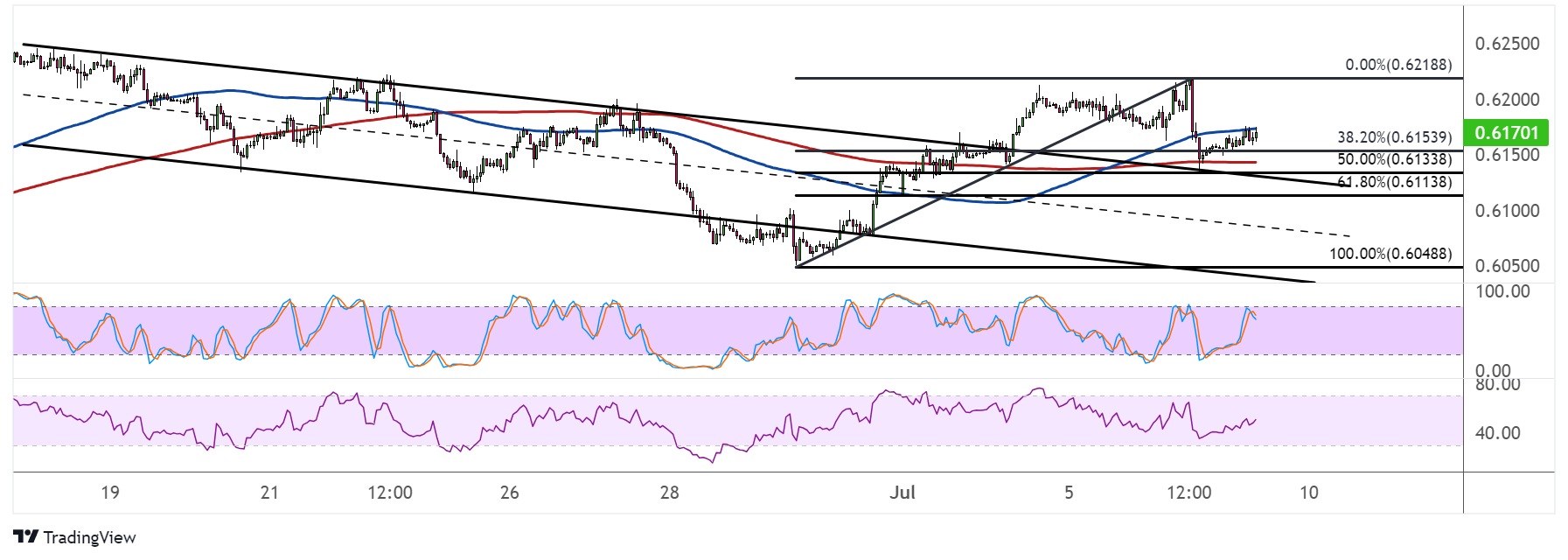Click the 80.00 RSI scale value
Screen dimensions: 1568x560
pyautogui.click(x=1497, y=385)
